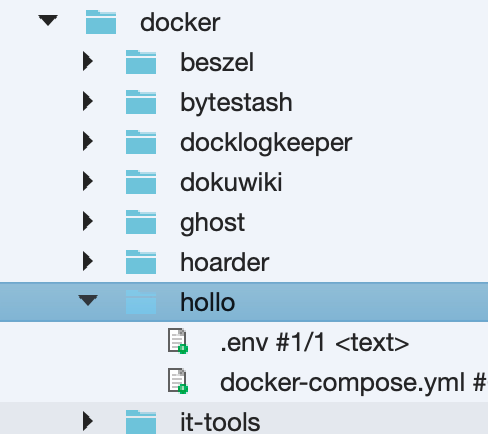
Task: Expand the dokuwiki folder arrow
Action: 88,181
